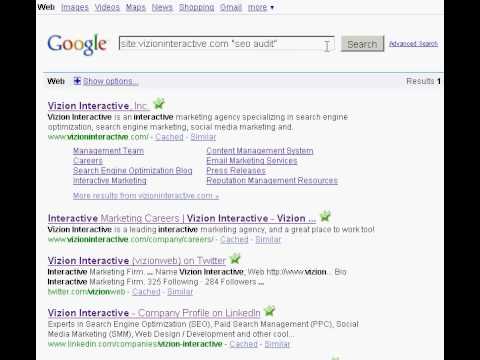Open Cached link for LinkedIn result

tap(243, 344)
